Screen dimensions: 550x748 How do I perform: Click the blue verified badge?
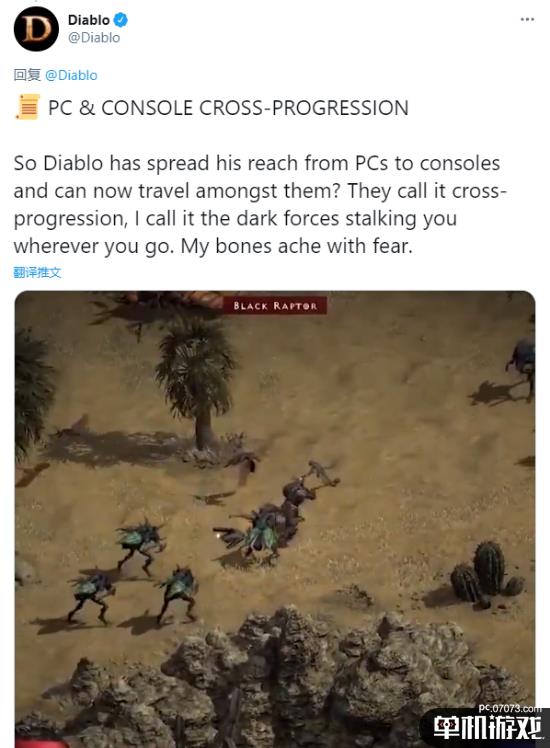click(x=121, y=20)
